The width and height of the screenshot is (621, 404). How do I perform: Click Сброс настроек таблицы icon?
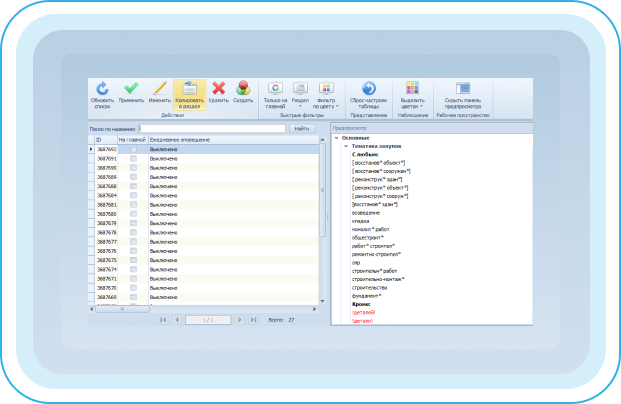click(x=369, y=88)
